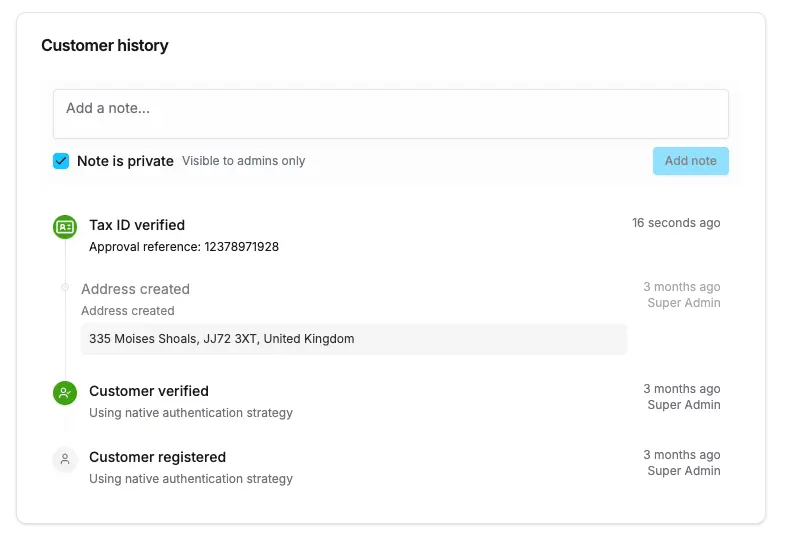This screenshot has width=786, height=534.
Task: Click the Note is private label
Action: pos(125,161)
